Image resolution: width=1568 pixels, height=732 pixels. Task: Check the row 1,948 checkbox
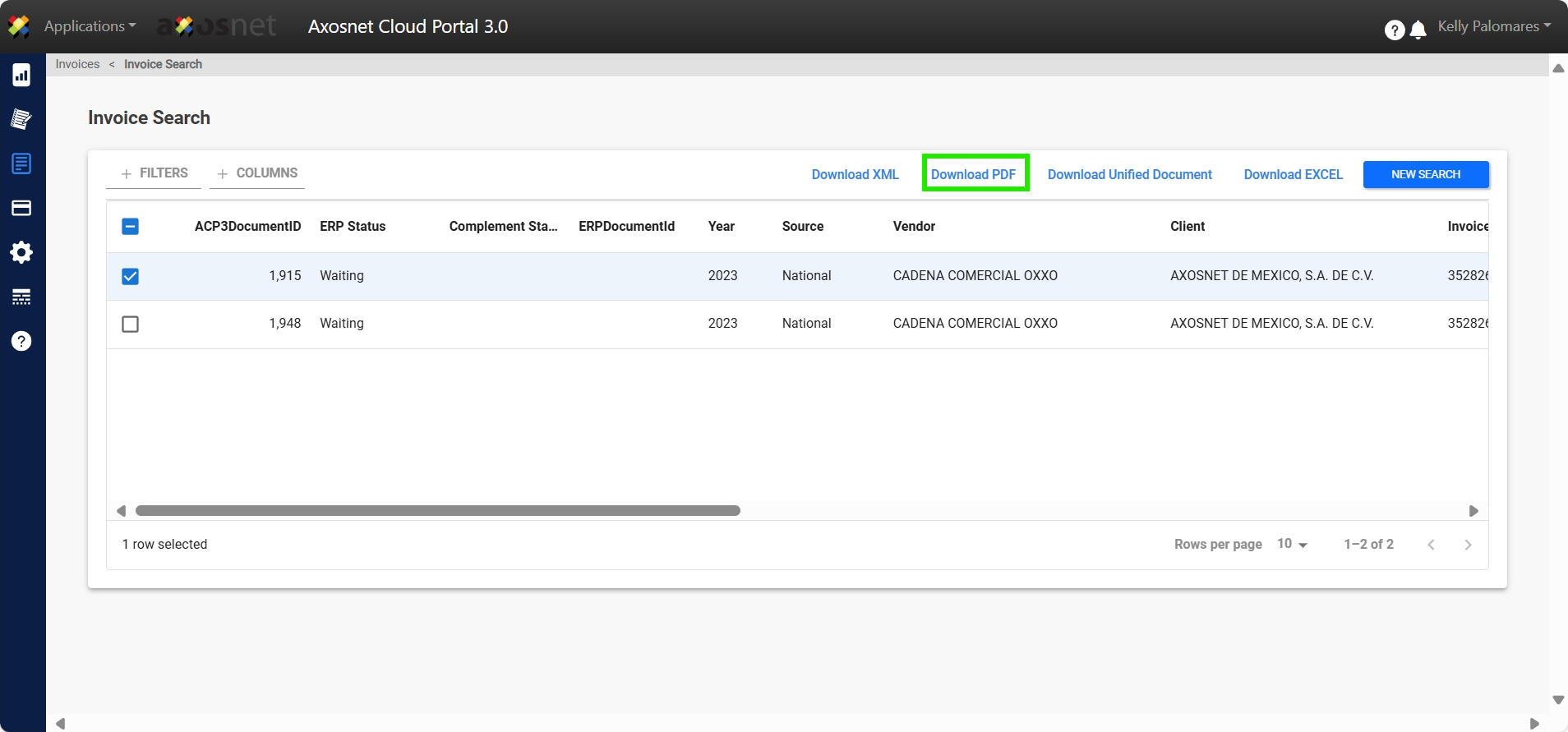click(130, 324)
